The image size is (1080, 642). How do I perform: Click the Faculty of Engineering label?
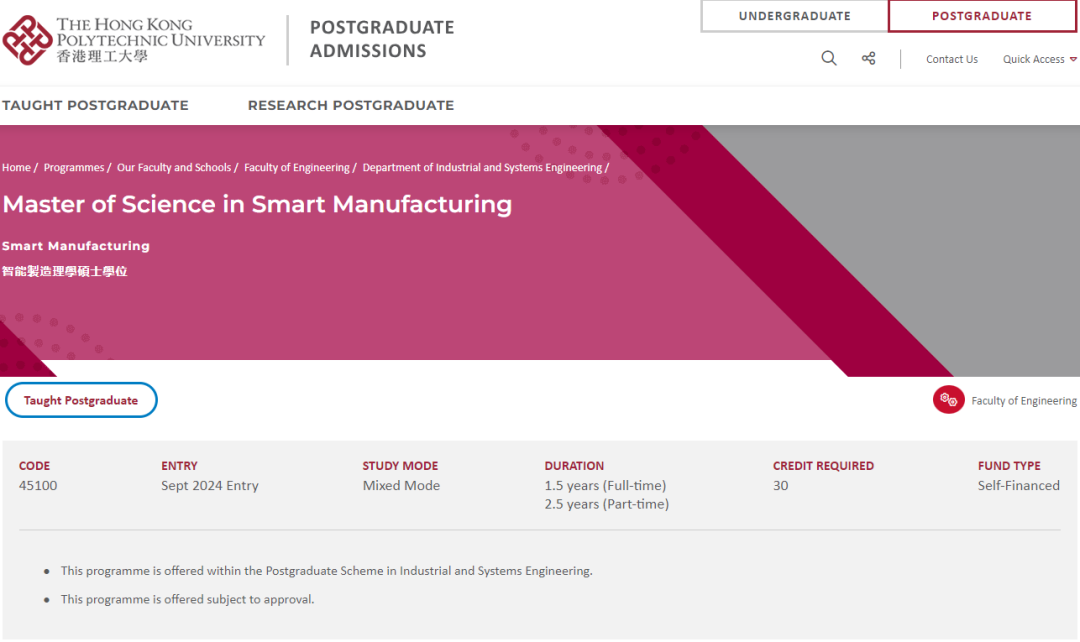[x=1024, y=401]
